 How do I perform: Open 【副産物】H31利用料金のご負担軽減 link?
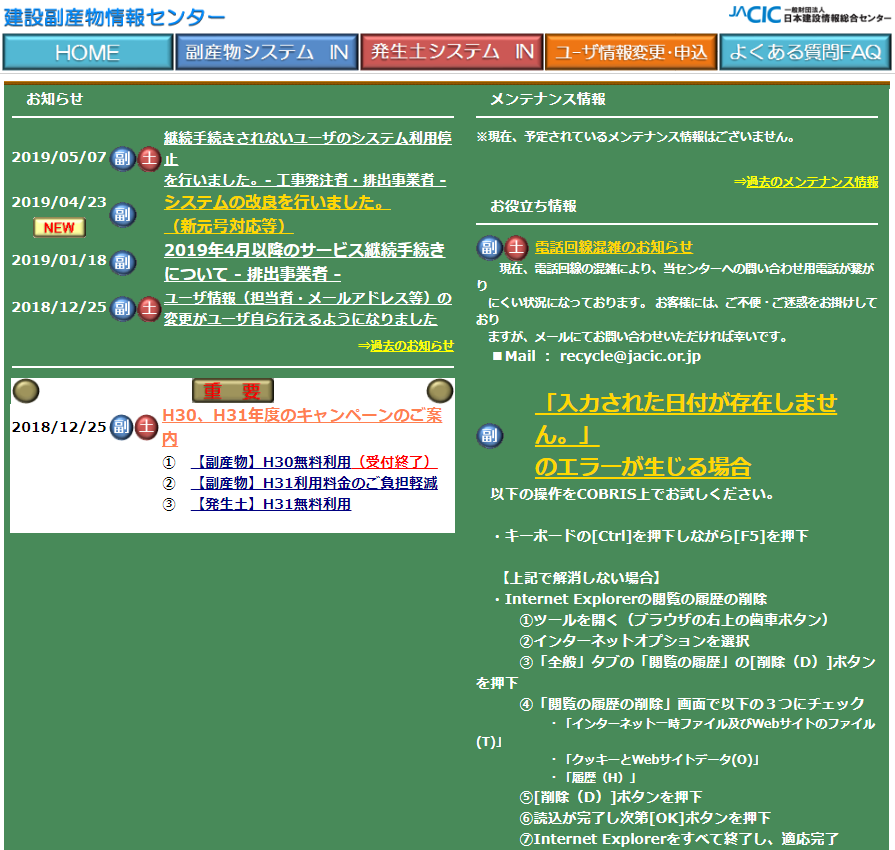click(x=315, y=483)
